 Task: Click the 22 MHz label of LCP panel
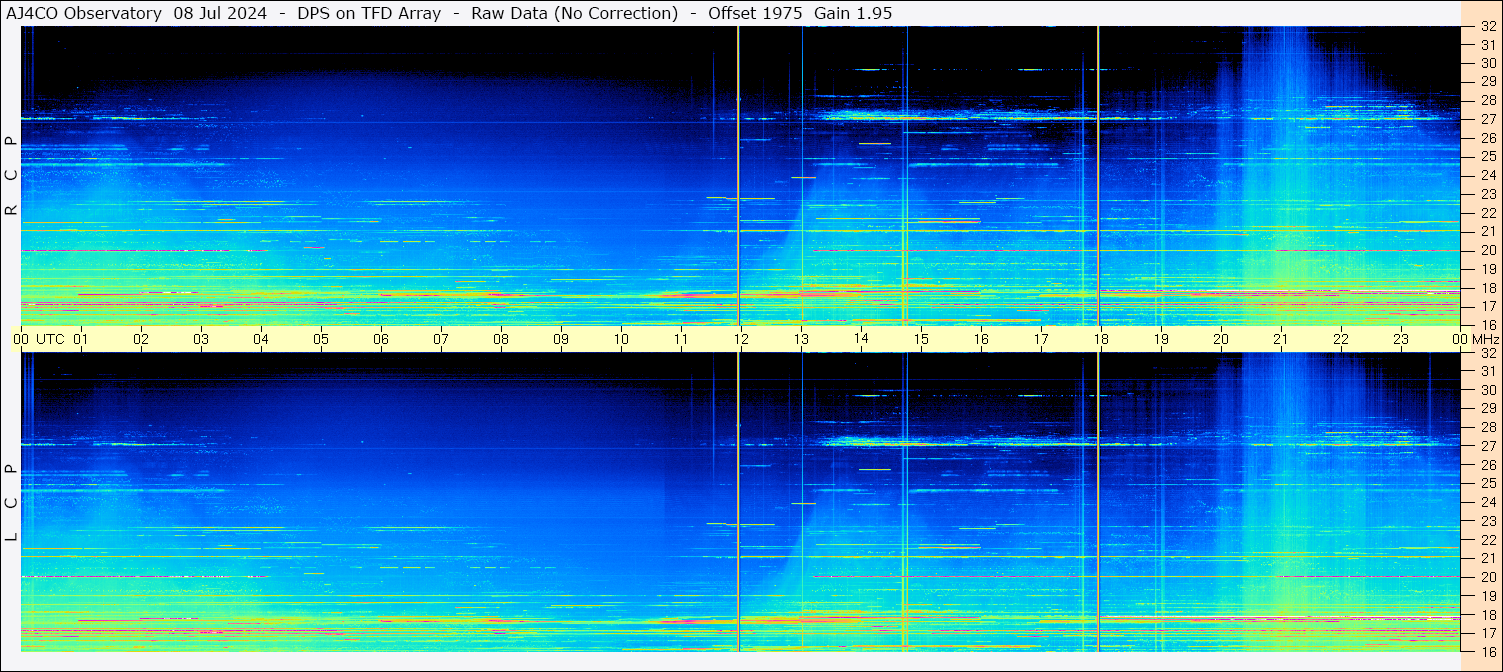pyautogui.click(x=1487, y=540)
